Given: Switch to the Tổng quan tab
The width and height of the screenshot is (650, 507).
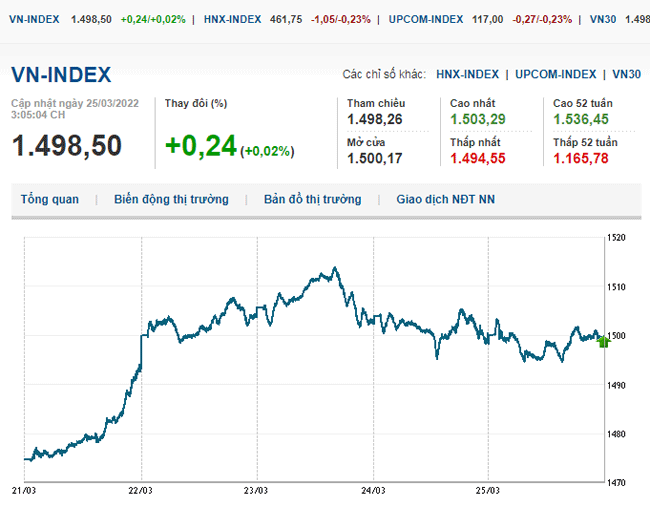Looking at the screenshot, I should (50, 199).
